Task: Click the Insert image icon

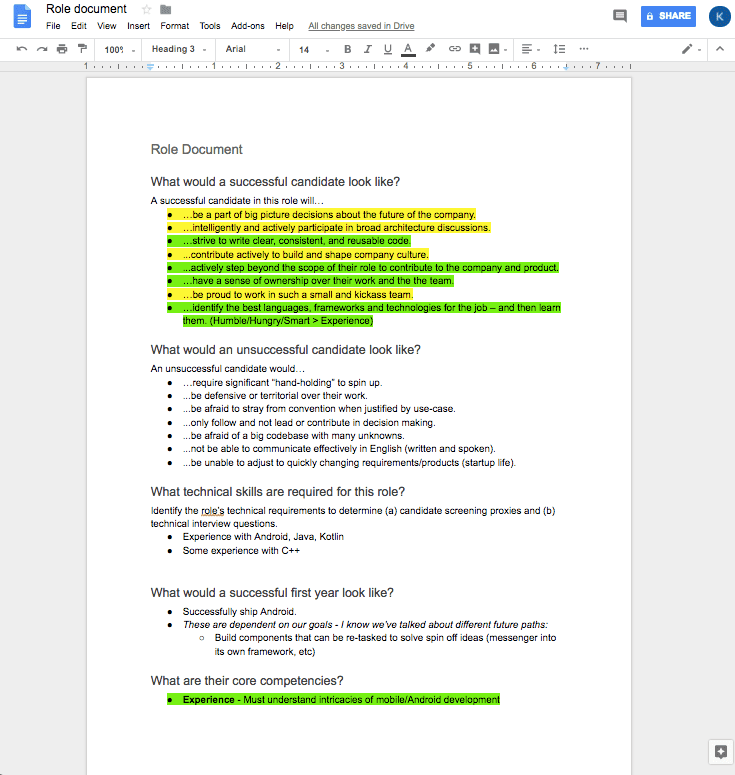Action: 494,48
